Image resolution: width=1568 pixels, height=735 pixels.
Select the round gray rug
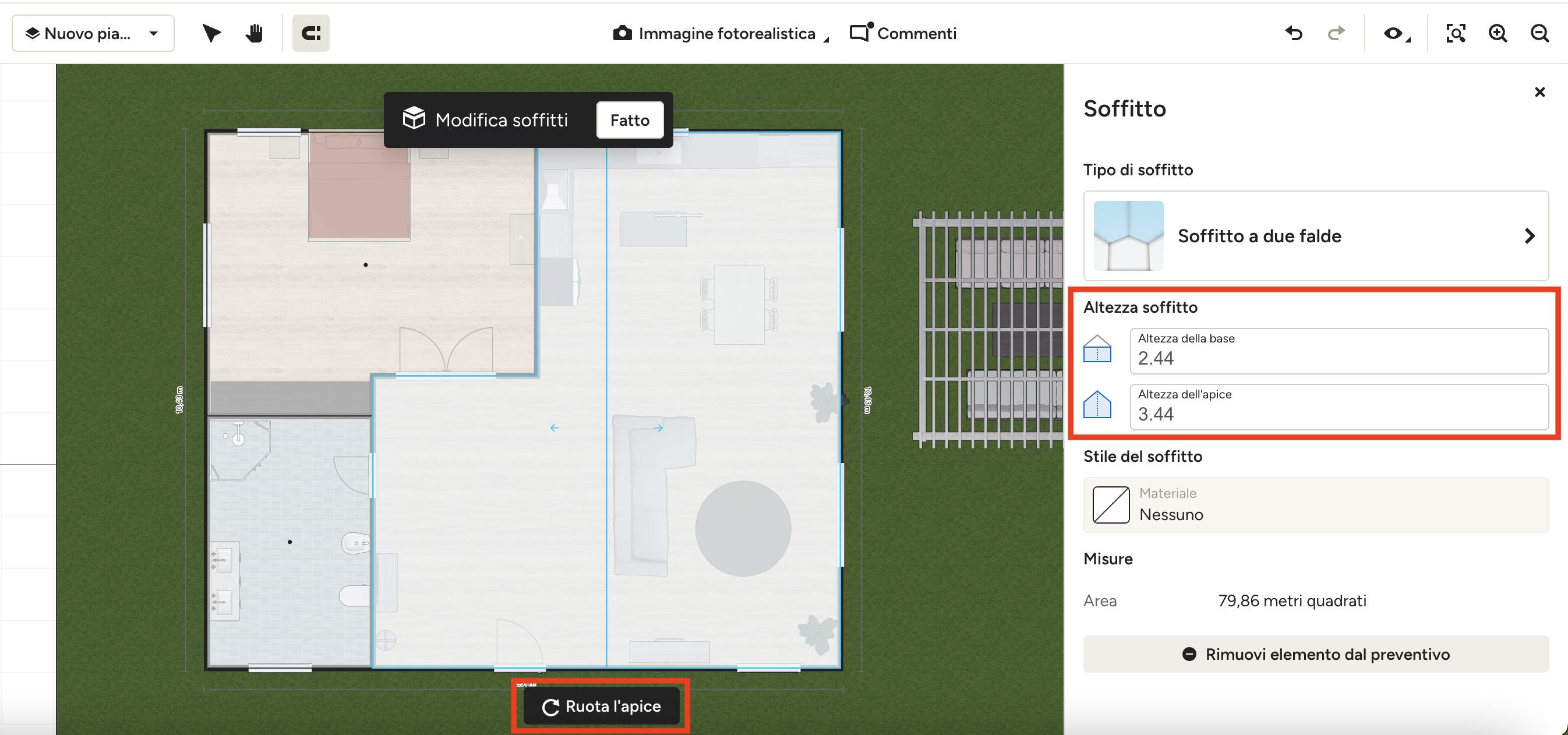coord(743,528)
